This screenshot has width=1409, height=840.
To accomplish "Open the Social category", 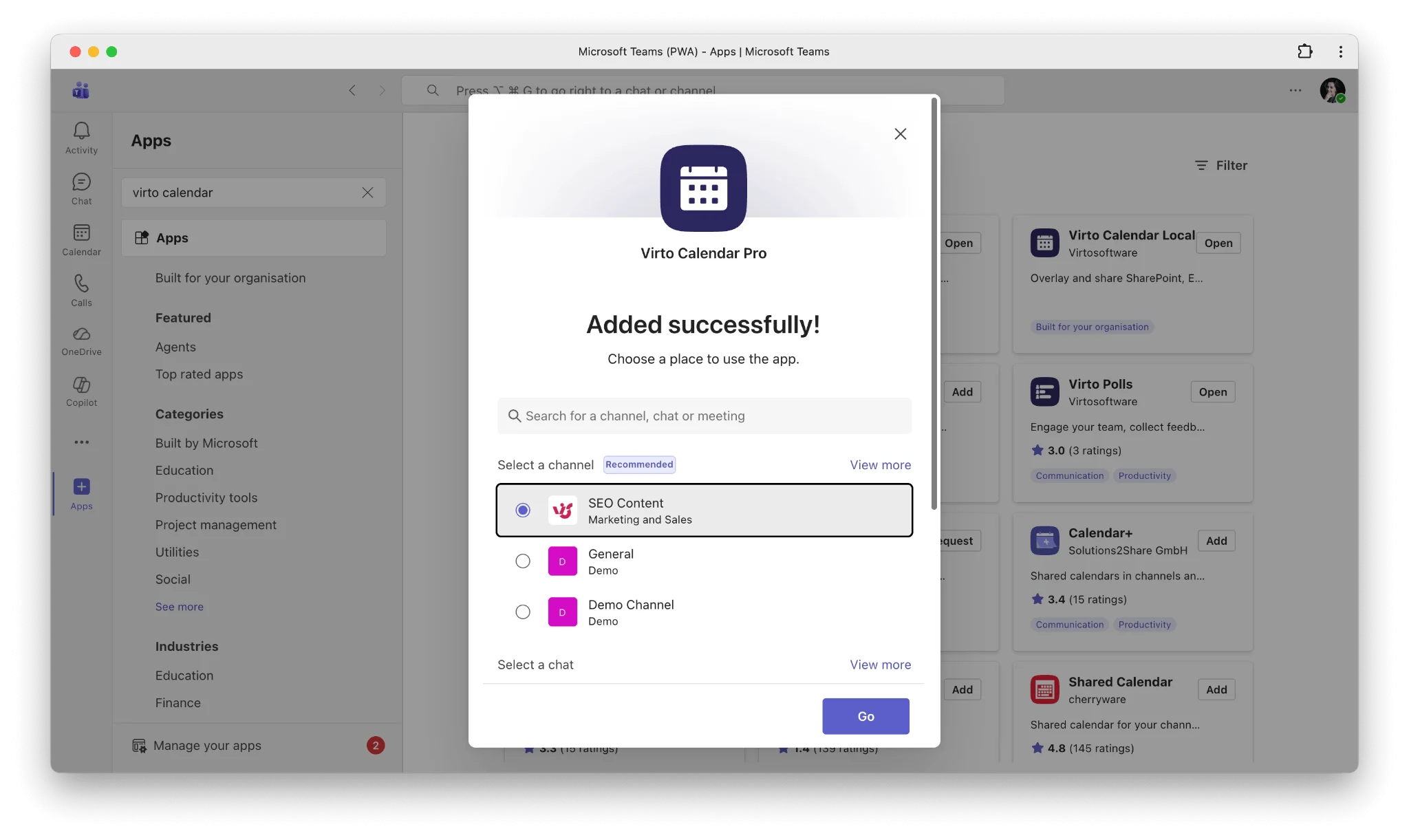I will pos(173,580).
